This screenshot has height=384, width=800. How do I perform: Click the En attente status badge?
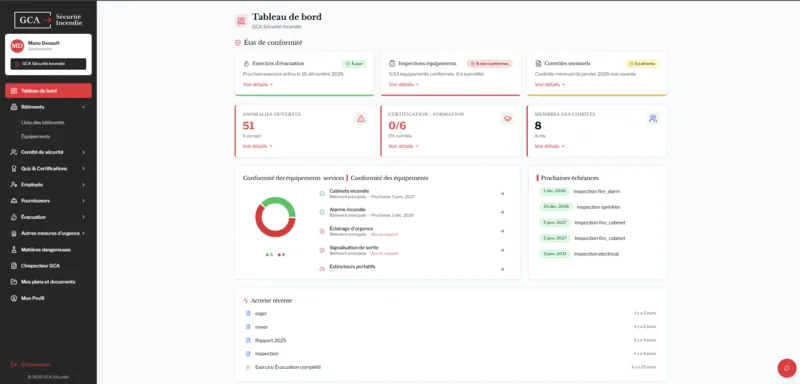pos(642,64)
